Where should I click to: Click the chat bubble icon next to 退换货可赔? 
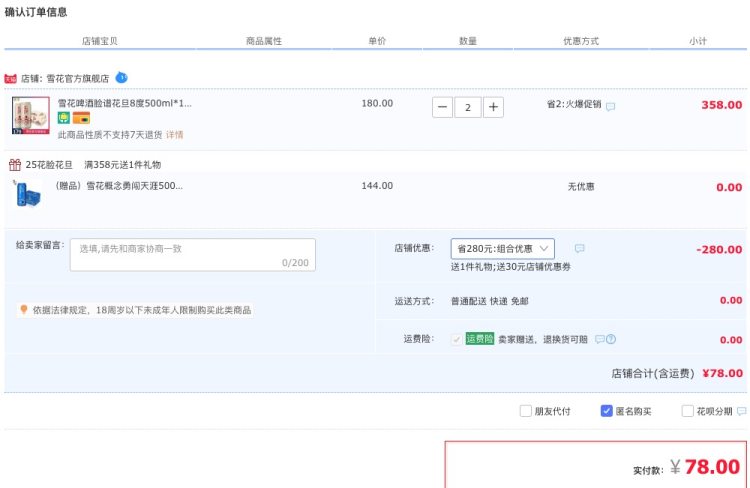tap(599, 339)
